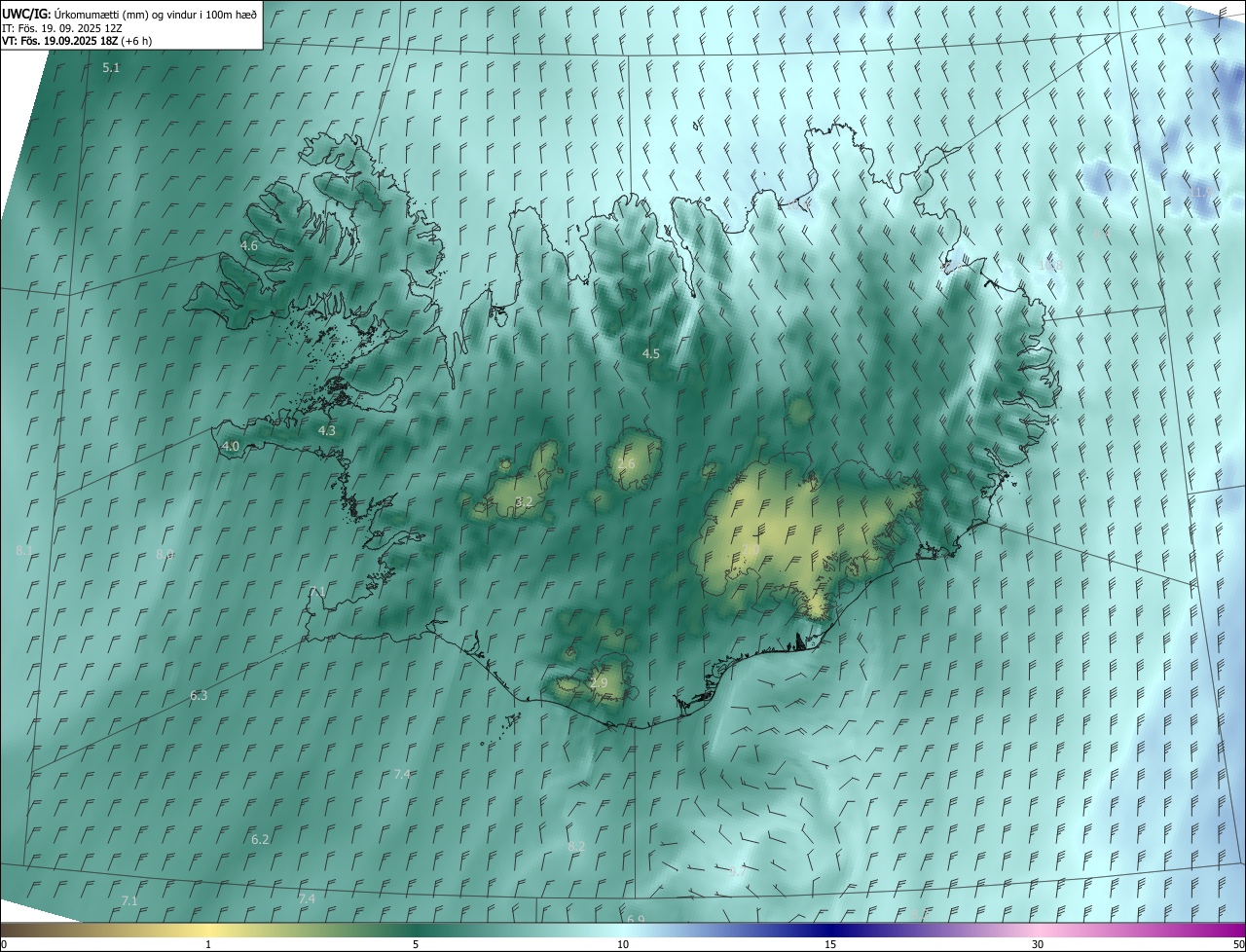The height and width of the screenshot is (952, 1246).
Task: Click the '0' tick label on the color scale
Action: click(4, 944)
